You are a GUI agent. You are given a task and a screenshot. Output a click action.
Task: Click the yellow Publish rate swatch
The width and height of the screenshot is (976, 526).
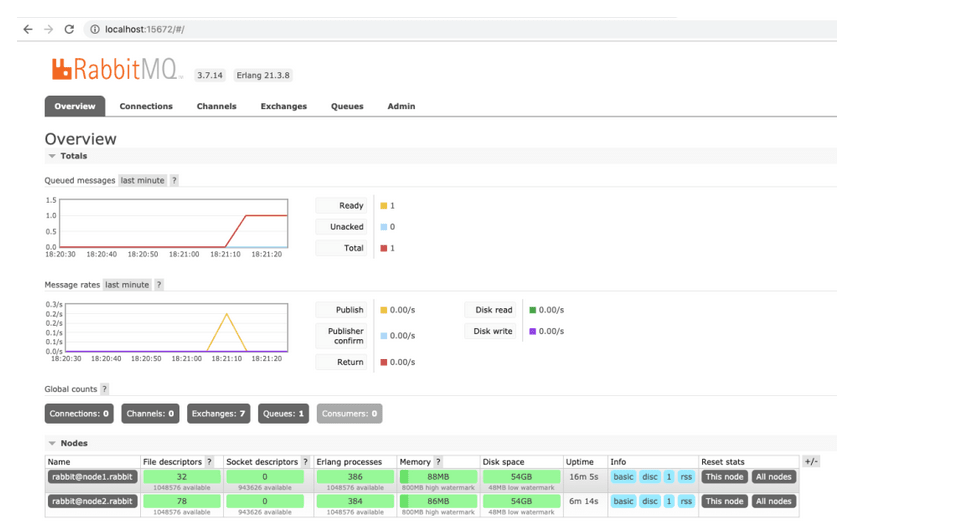tap(384, 310)
